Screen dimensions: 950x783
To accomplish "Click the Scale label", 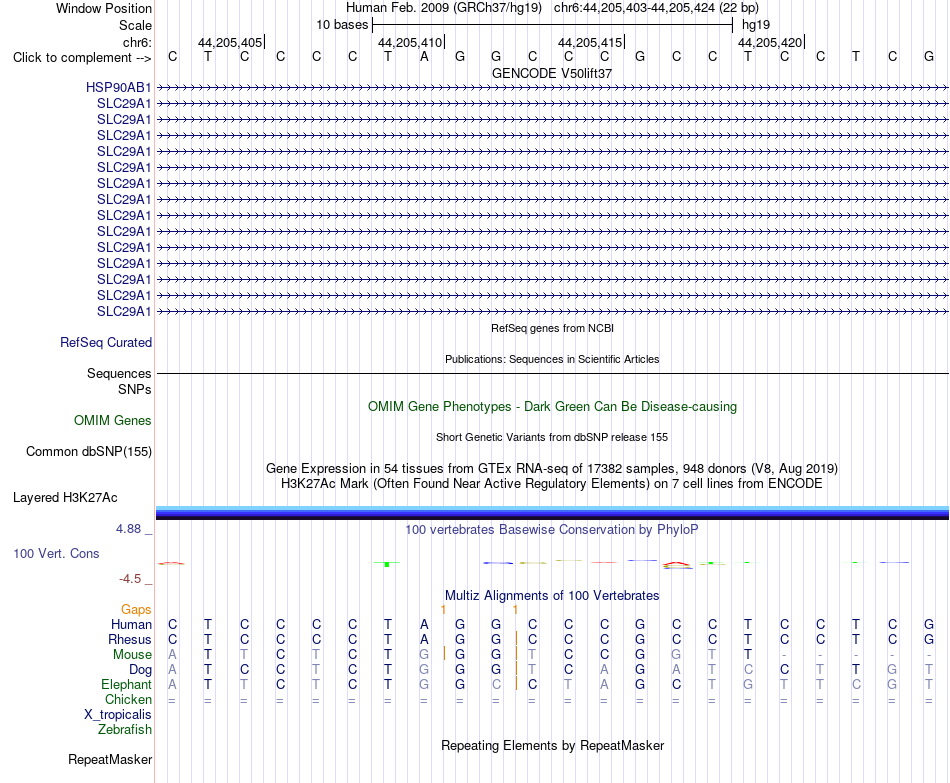I will (x=135, y=25).
